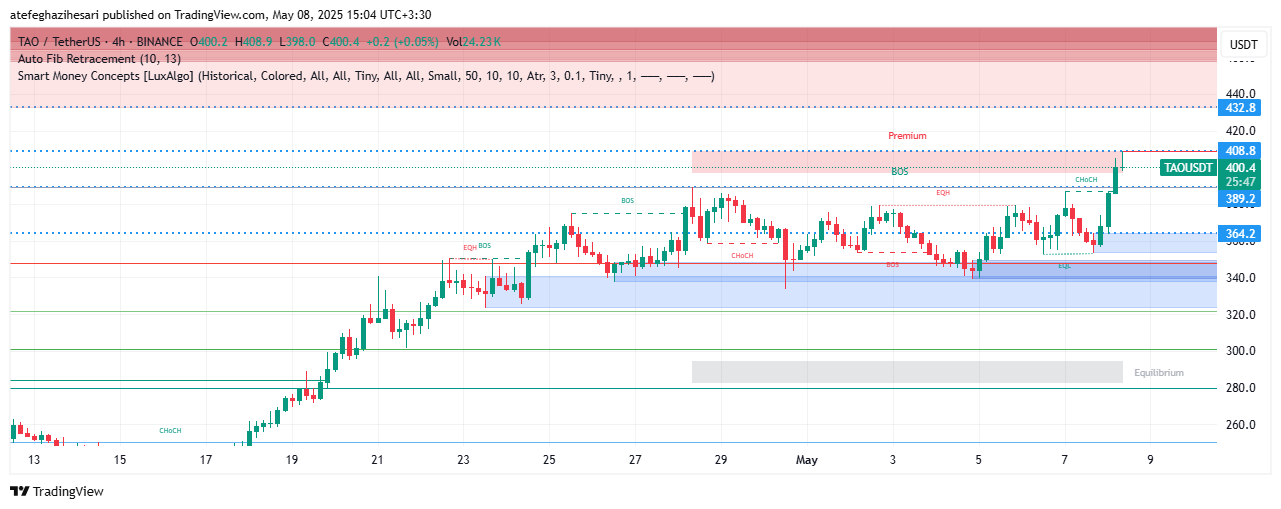Image resolution: width=1281 pixels, height=509 pixels.
Task: Click the 29 date marker on time axis
Action: [721, 460]
